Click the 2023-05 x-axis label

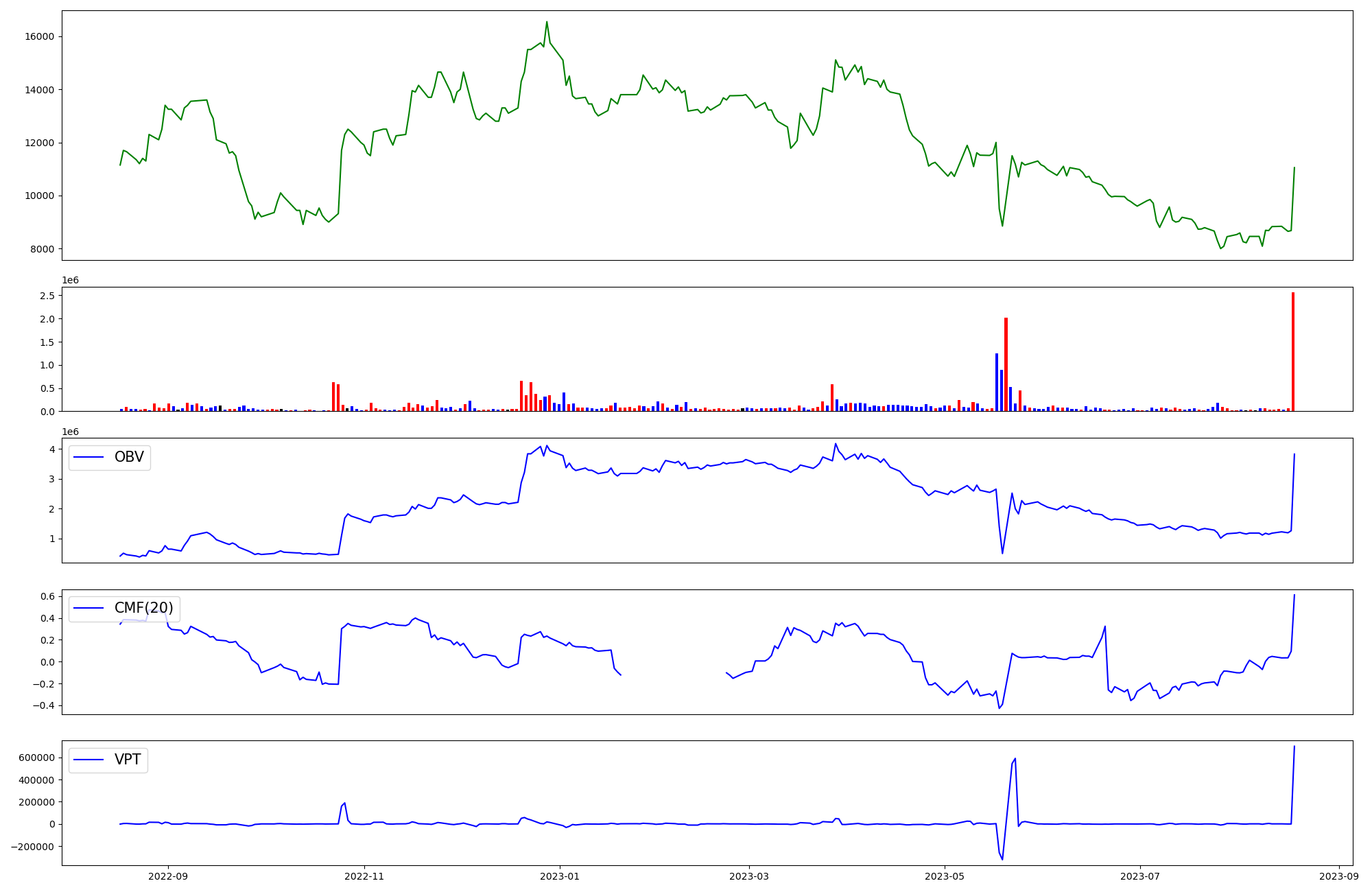click(x=945, y=876)
